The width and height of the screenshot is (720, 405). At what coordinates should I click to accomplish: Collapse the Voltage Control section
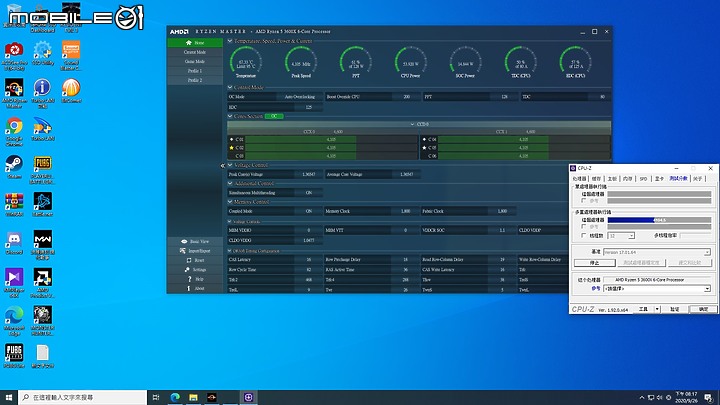point(230,165)
